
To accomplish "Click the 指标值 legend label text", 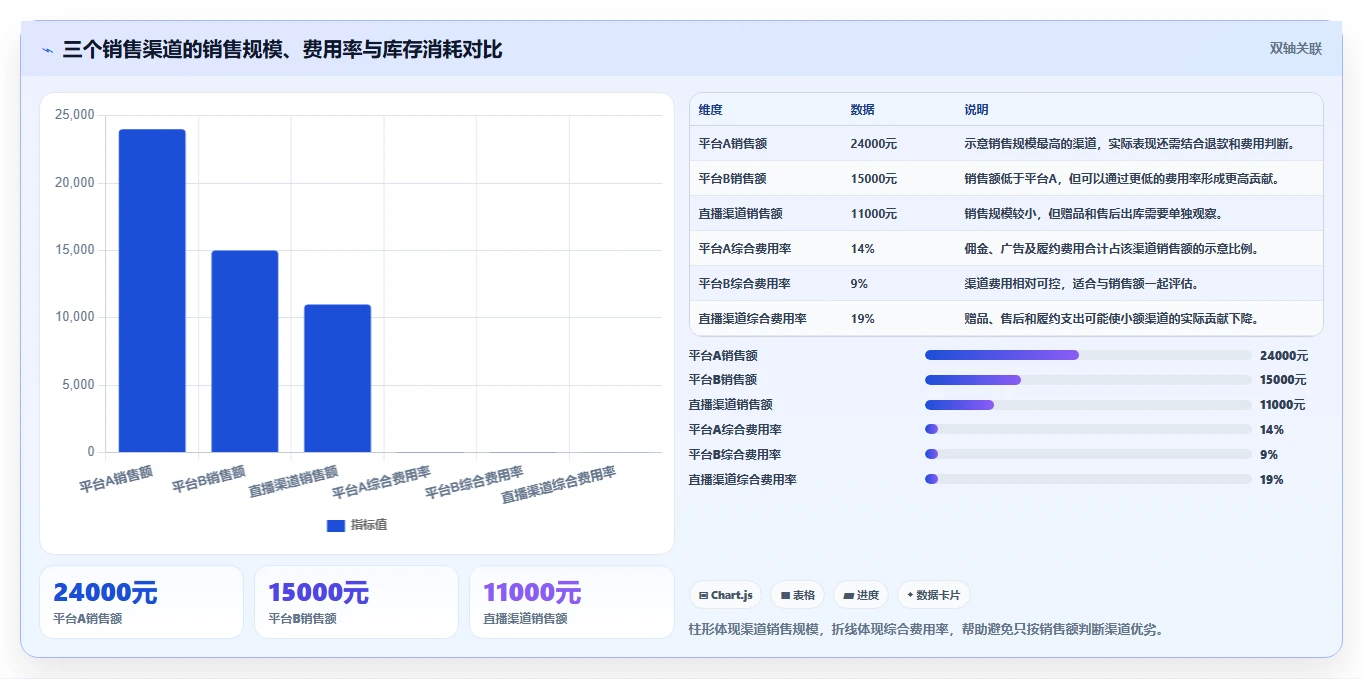I will click(x=369, y=525).
